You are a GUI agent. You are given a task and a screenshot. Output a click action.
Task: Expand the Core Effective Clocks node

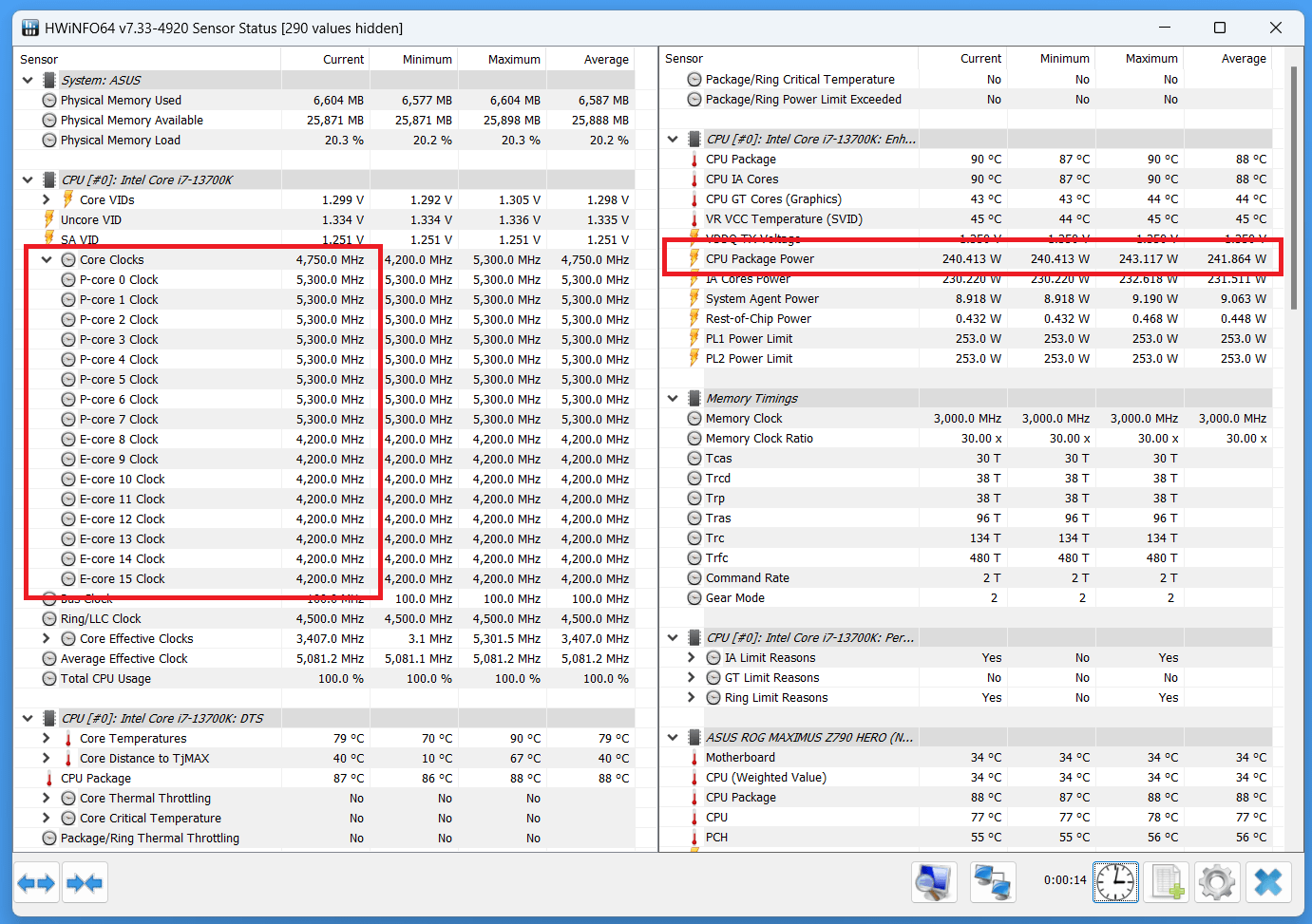coord(47,639)
